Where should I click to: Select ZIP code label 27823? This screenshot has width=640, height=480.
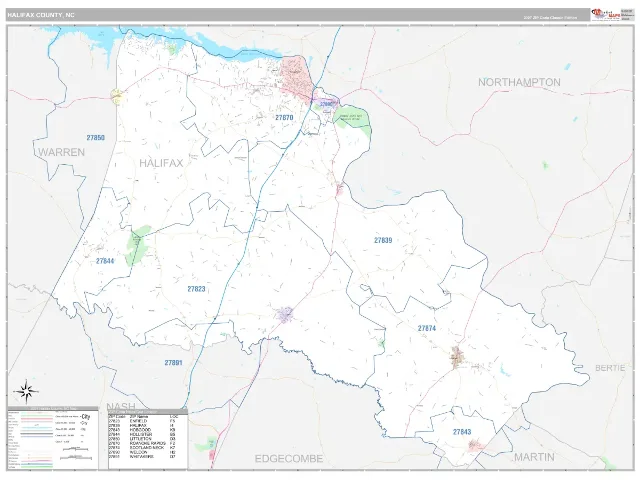pyautogui.click(x=196, y=289)
